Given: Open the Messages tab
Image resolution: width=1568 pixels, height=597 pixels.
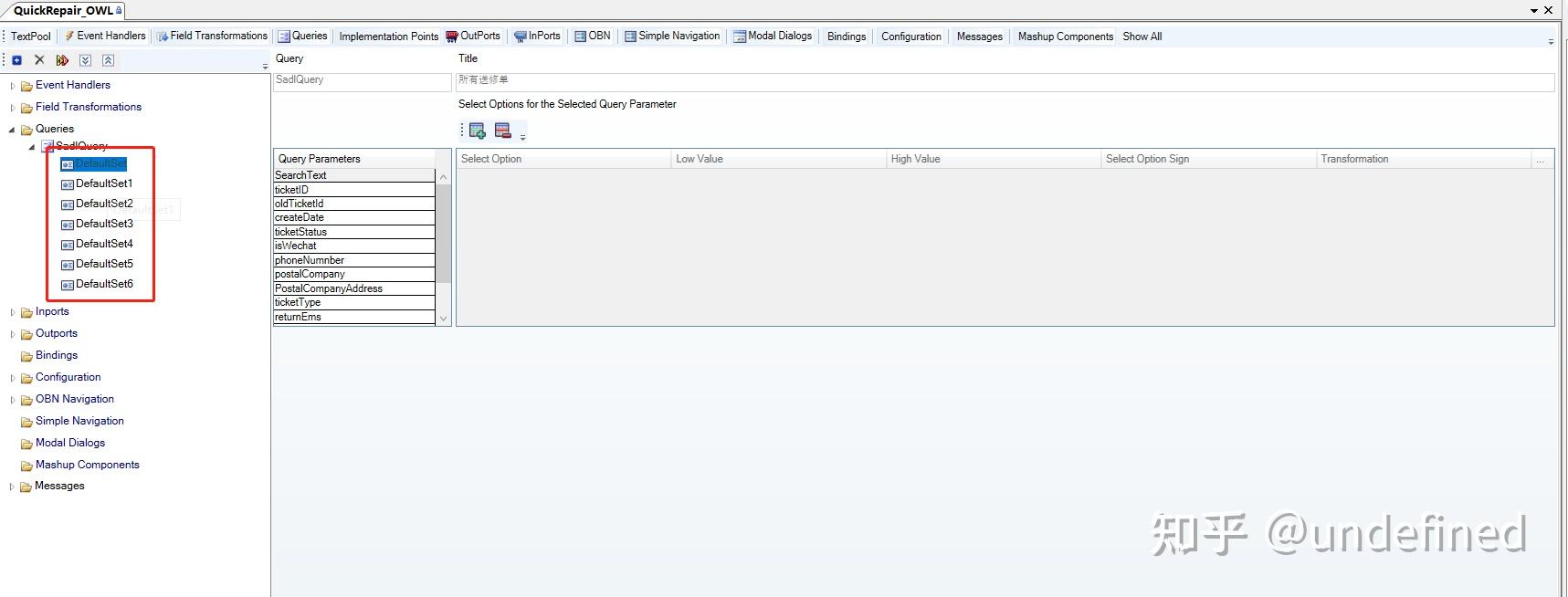Looking at the screenshot, I should pos(980,37).
